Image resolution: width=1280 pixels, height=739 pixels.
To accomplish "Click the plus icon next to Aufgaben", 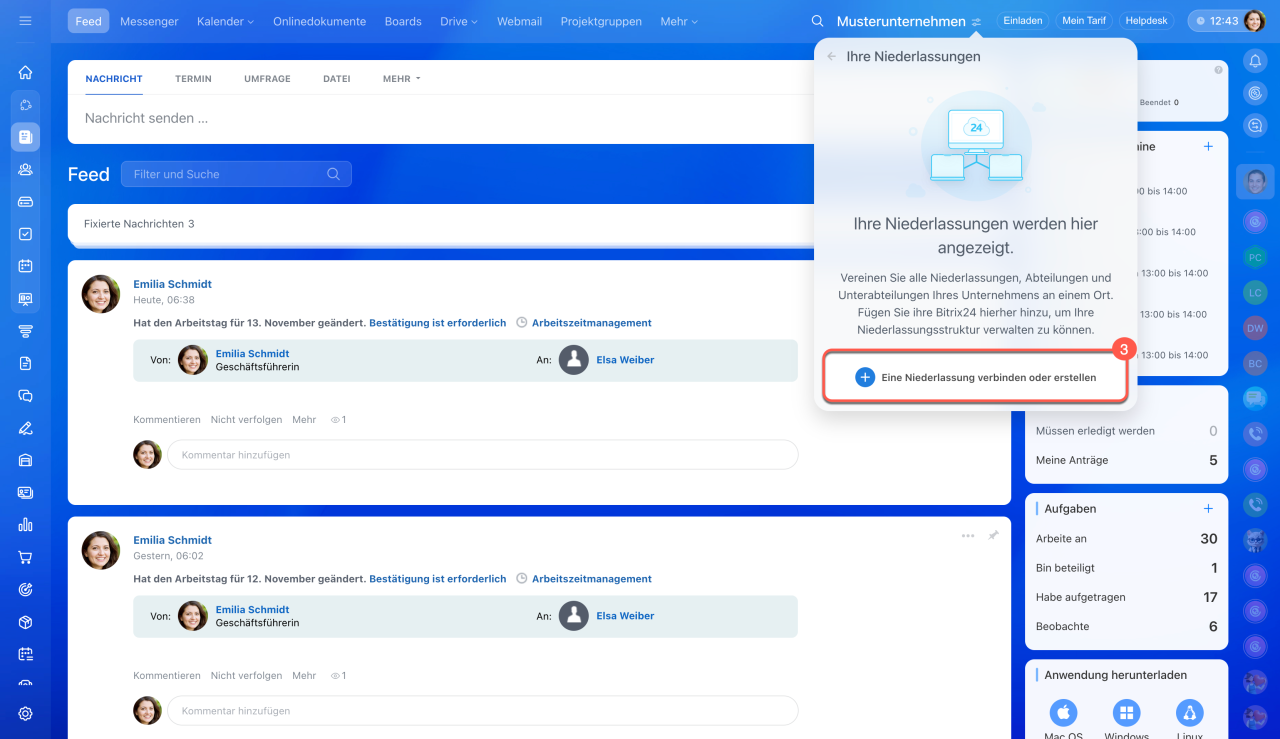I will click(x=1208, y=508).
